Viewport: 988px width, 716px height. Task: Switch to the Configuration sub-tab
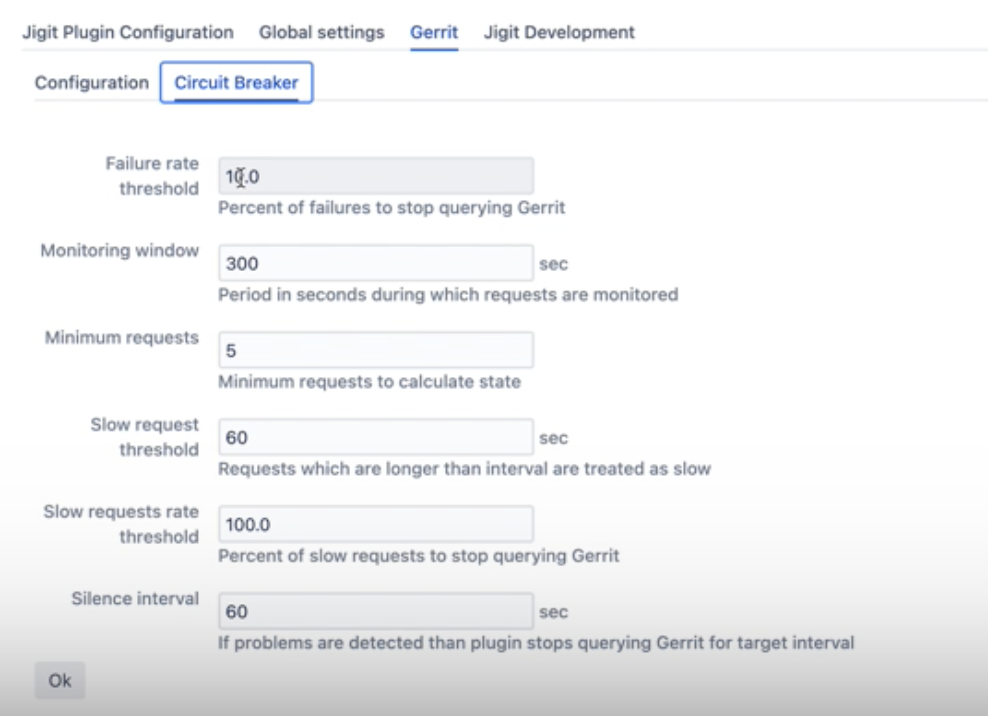pyautogui.click(x=91, y=83)
